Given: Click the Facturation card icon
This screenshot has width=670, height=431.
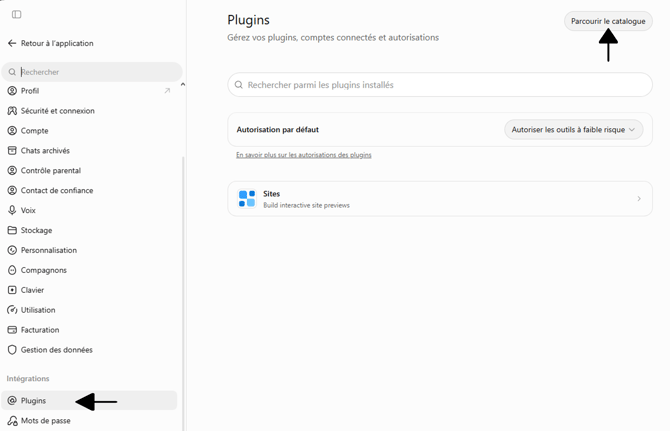Looking at the screenshot, I should [12, 330].
